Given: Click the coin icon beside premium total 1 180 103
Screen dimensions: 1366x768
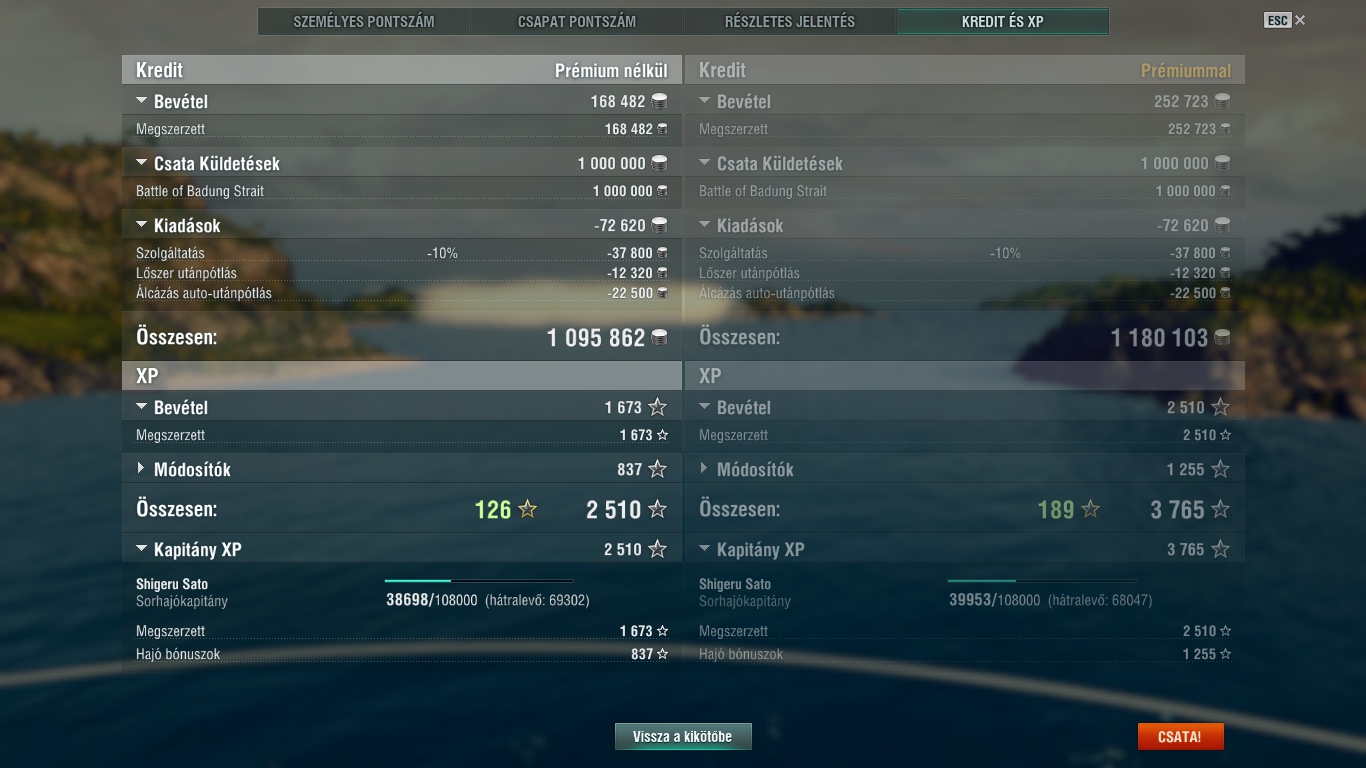Looking at the screenshot, I should (1222, 338).
